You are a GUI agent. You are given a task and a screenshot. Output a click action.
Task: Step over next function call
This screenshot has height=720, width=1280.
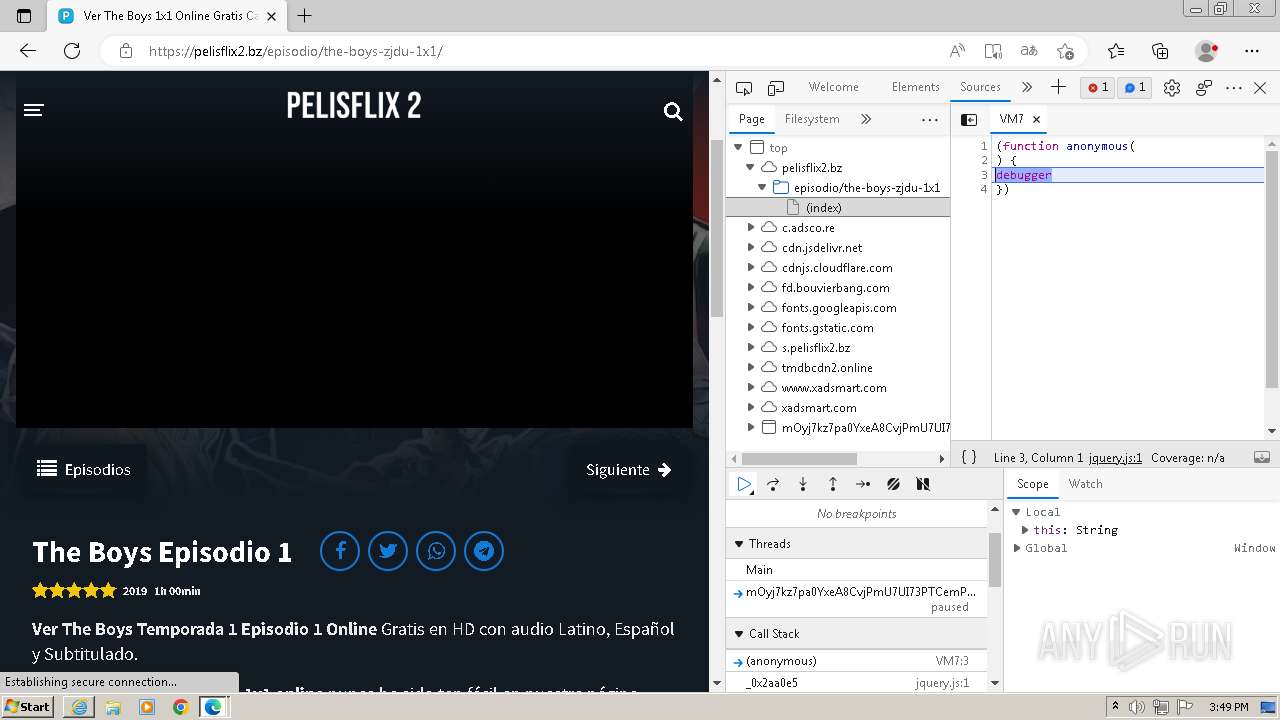(773, 484)
